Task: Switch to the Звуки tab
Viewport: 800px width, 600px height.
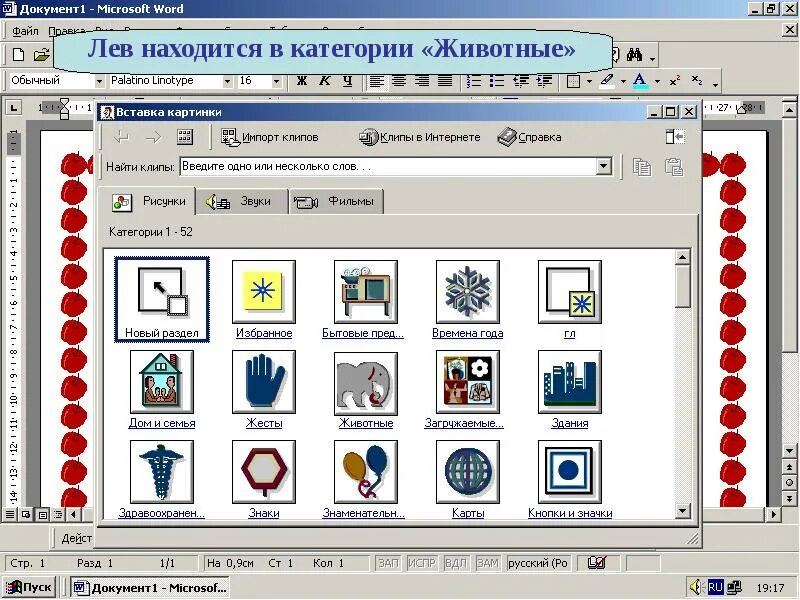Action: [242, 202]
